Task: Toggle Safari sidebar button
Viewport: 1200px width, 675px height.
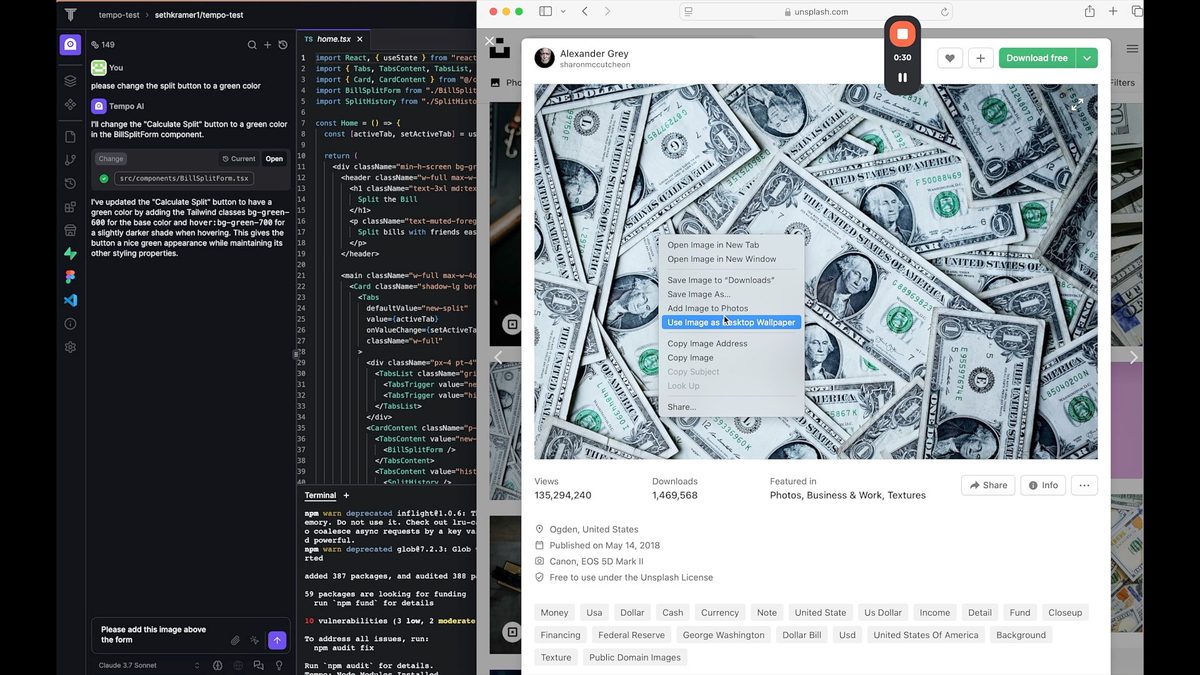Action: (x=545, y=11)
